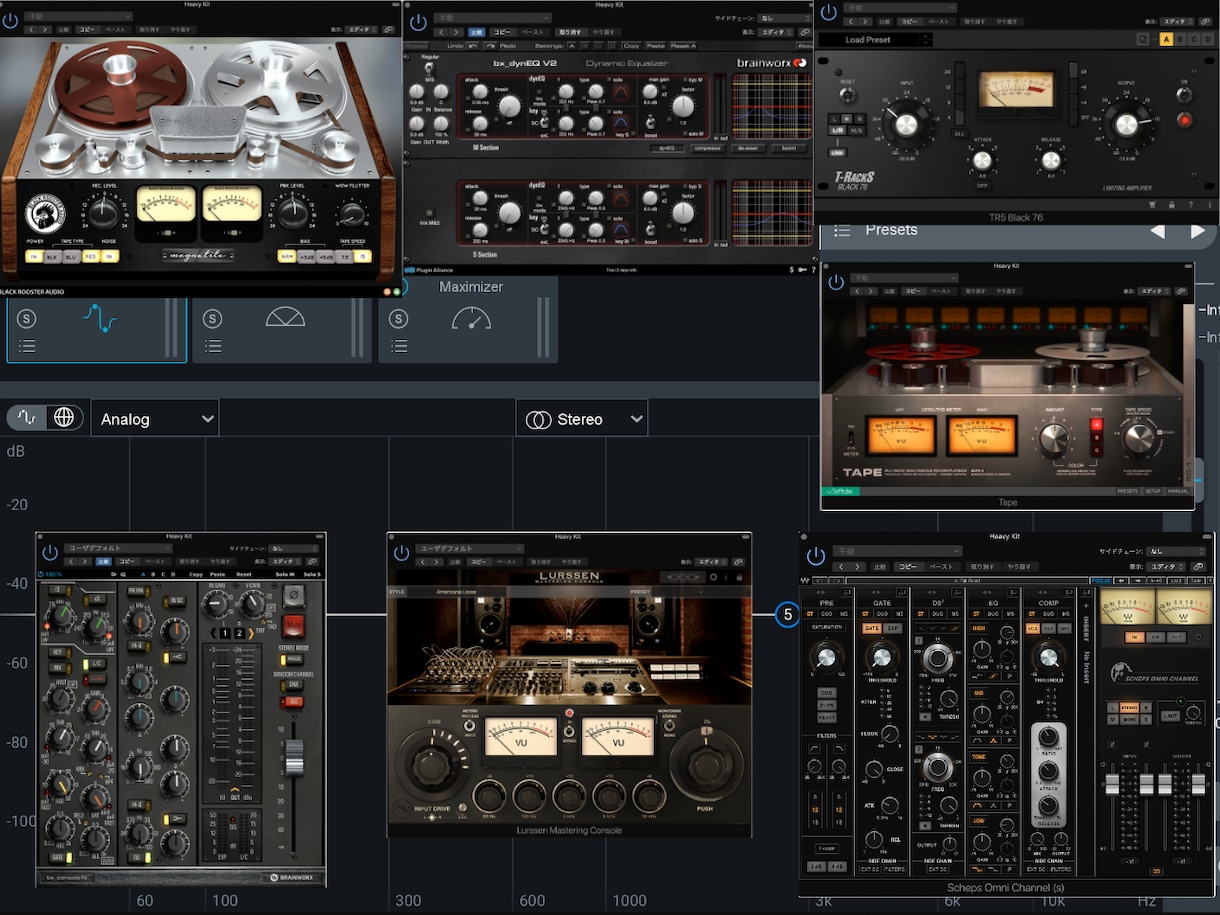1220x915 pixels.
Task: Open the Analog mode dropdown
Action: click(x=155, y=419)
